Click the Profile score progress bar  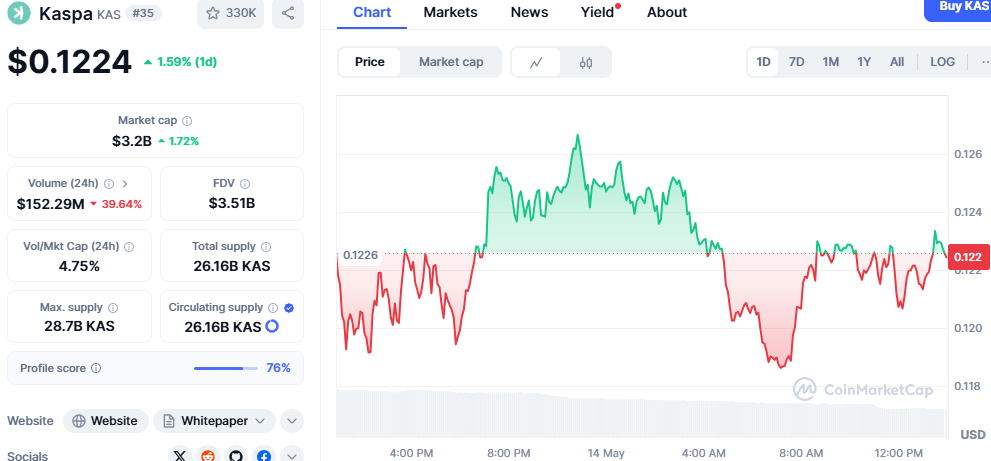click(x=225, y=368)
